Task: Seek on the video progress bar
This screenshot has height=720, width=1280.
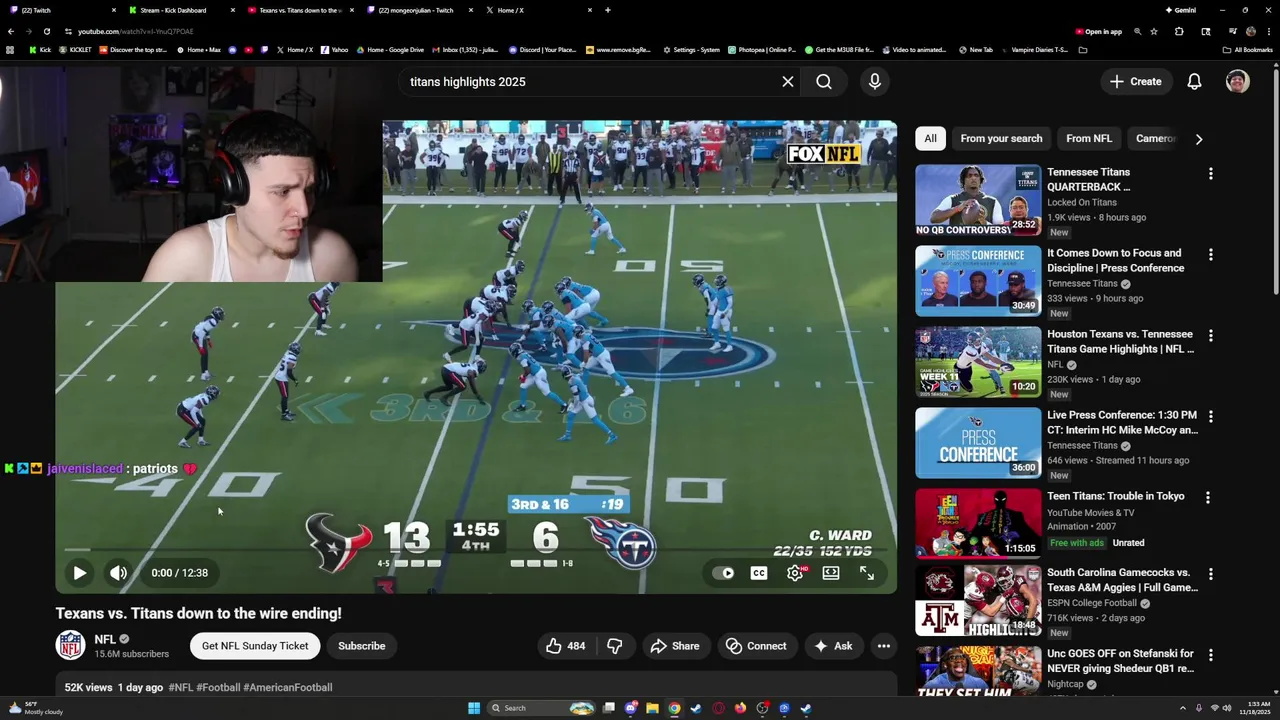Action: click(x=476, y=549)
